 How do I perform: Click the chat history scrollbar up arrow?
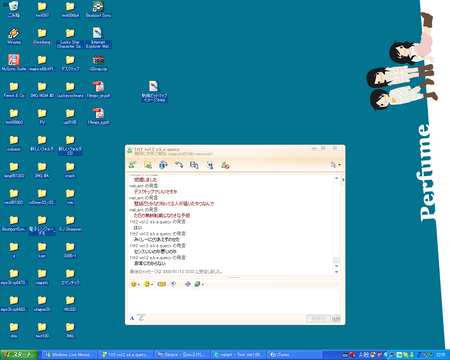click(x=336, y=178)
